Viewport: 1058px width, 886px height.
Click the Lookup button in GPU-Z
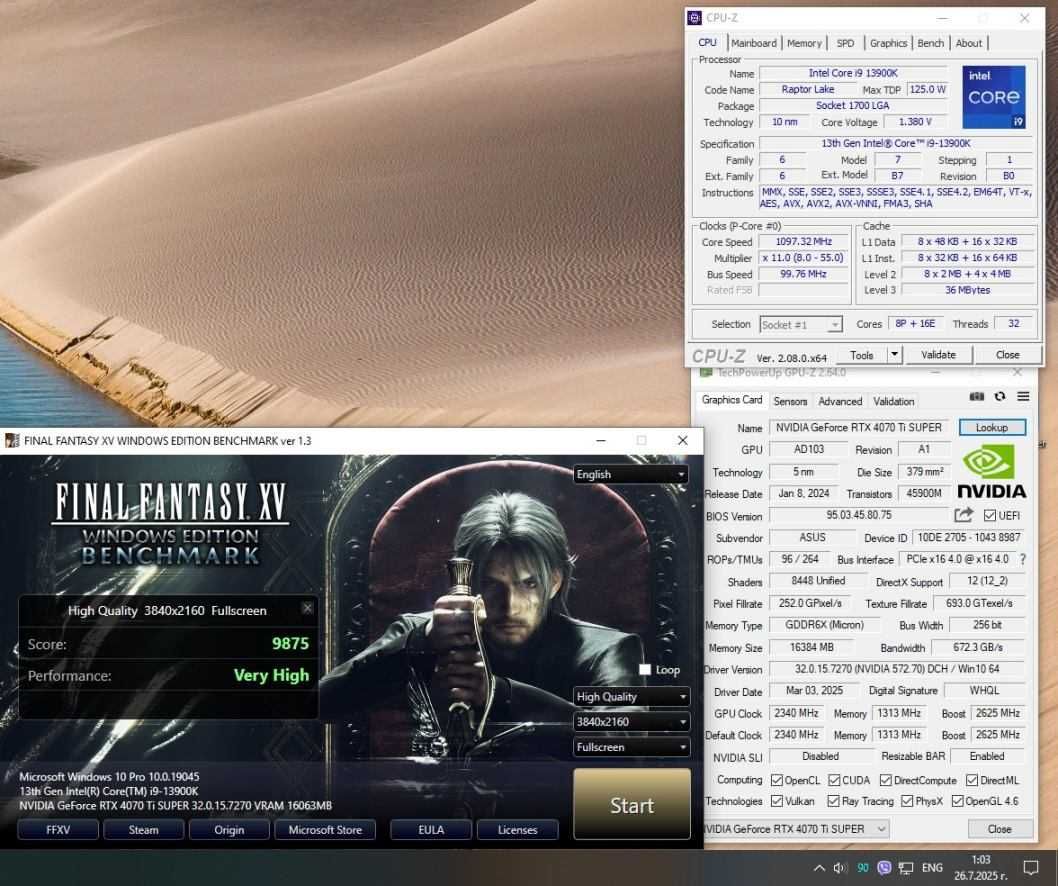[991, 427]
